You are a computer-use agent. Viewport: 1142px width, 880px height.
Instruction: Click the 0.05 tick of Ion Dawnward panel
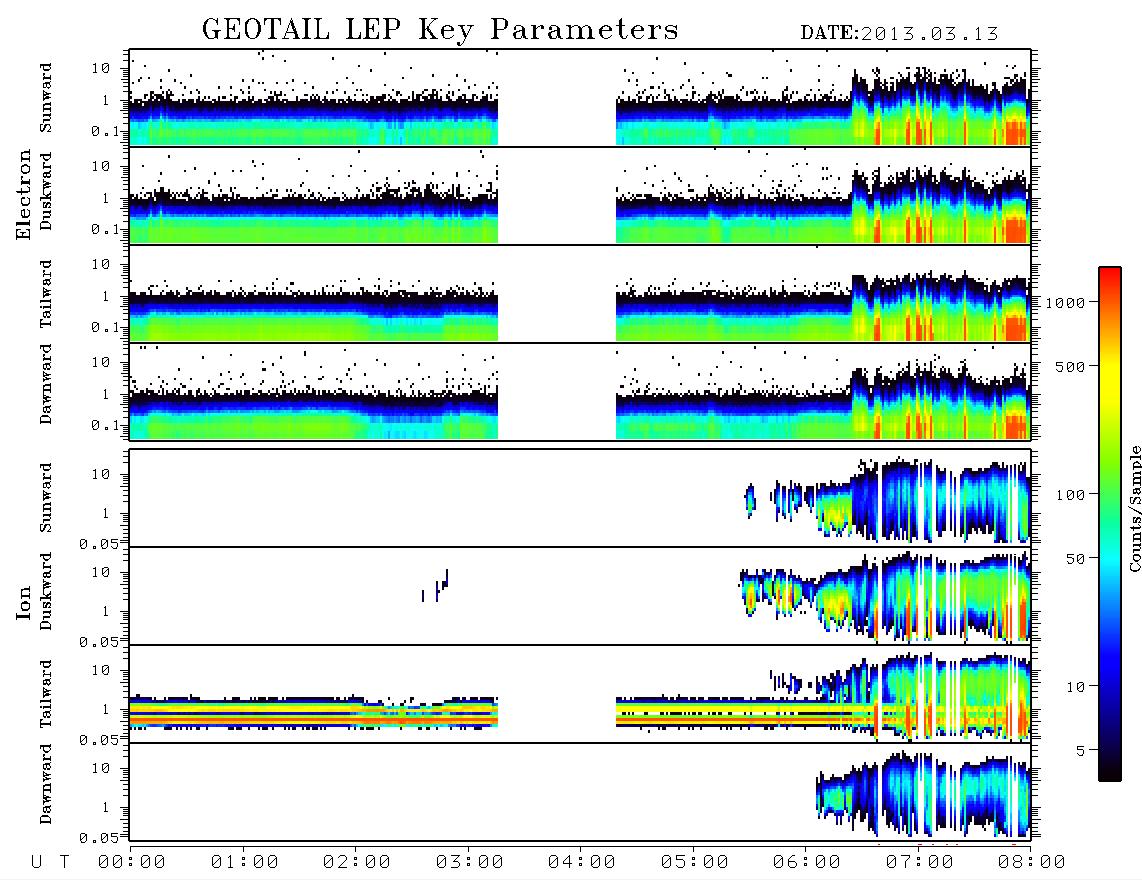tap(98, 838)
